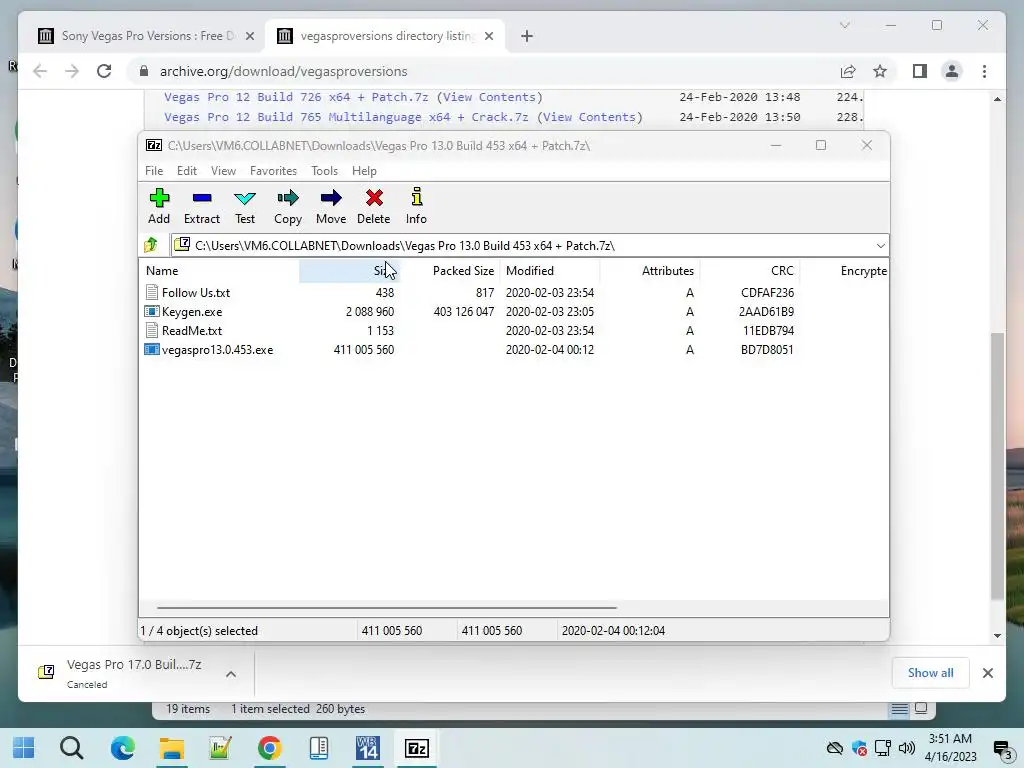The width and height of the screenshot is (1024, 768).
Task: Open the Info toolbar icon
Action: click(x=416, y=206)
